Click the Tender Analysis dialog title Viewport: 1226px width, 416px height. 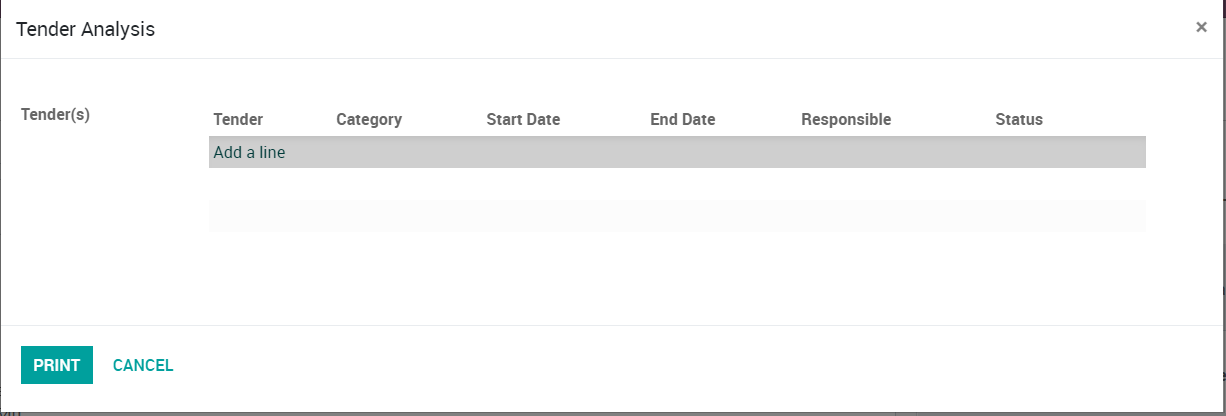(85, 30)
